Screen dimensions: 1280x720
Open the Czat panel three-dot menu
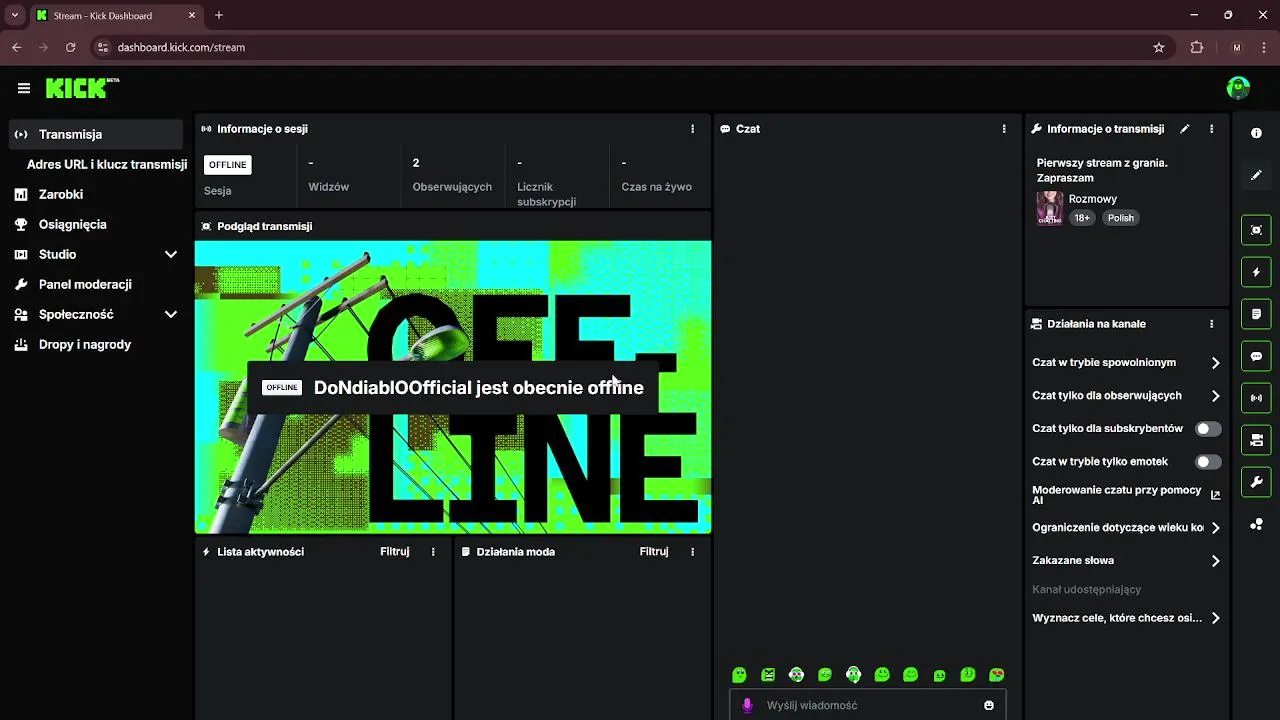[x=1004, y=129]
